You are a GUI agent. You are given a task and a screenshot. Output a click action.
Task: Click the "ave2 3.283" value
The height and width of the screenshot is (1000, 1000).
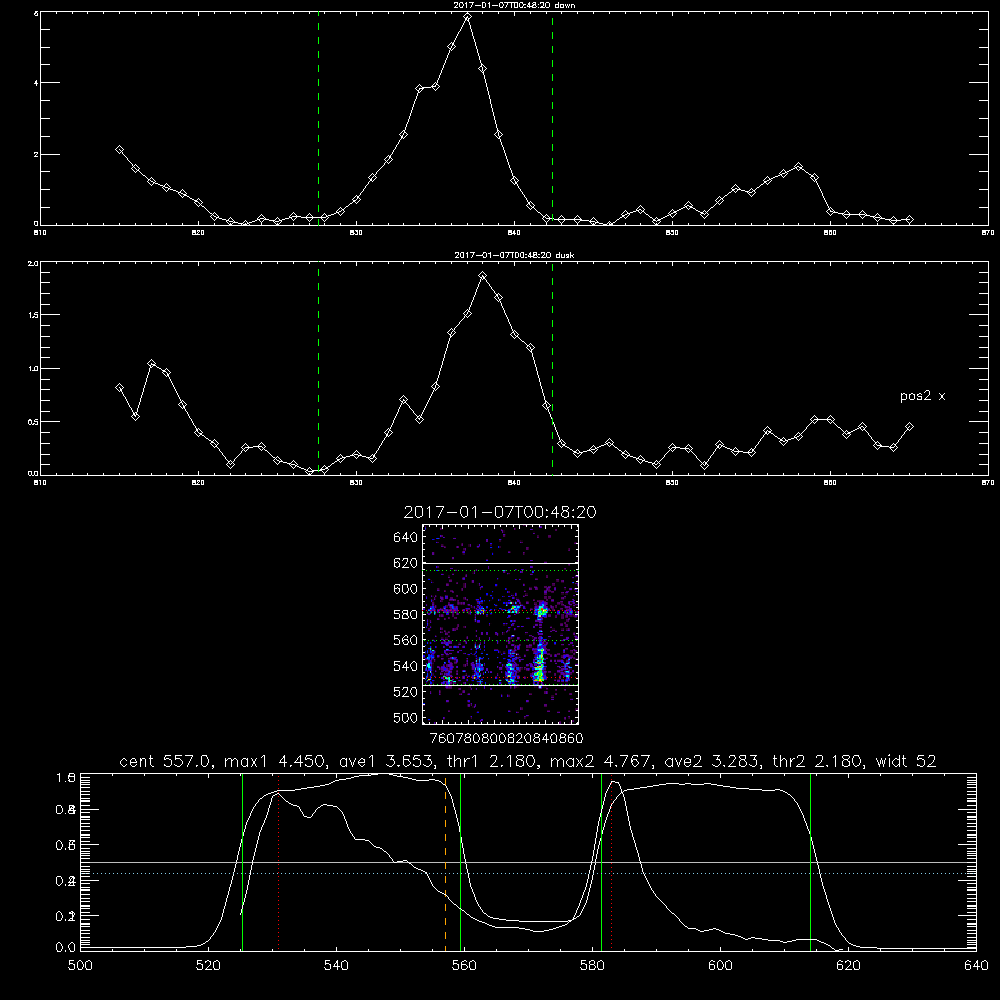click(x=711, y=761)
